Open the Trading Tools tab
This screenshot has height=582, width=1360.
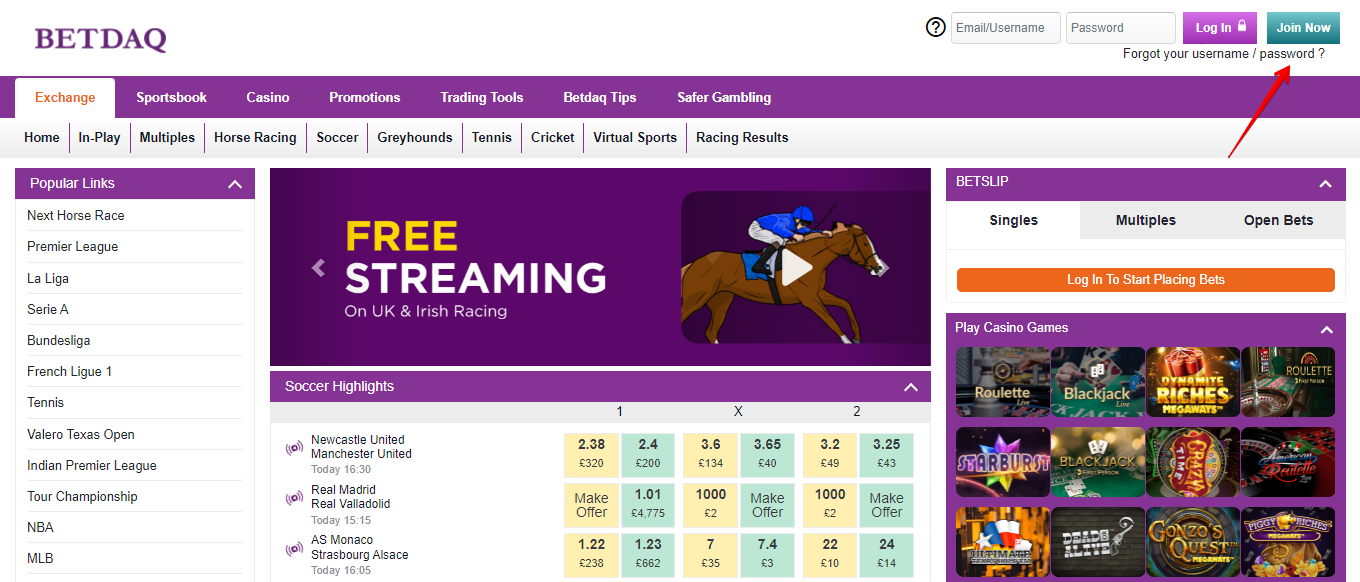coord(482,97)
